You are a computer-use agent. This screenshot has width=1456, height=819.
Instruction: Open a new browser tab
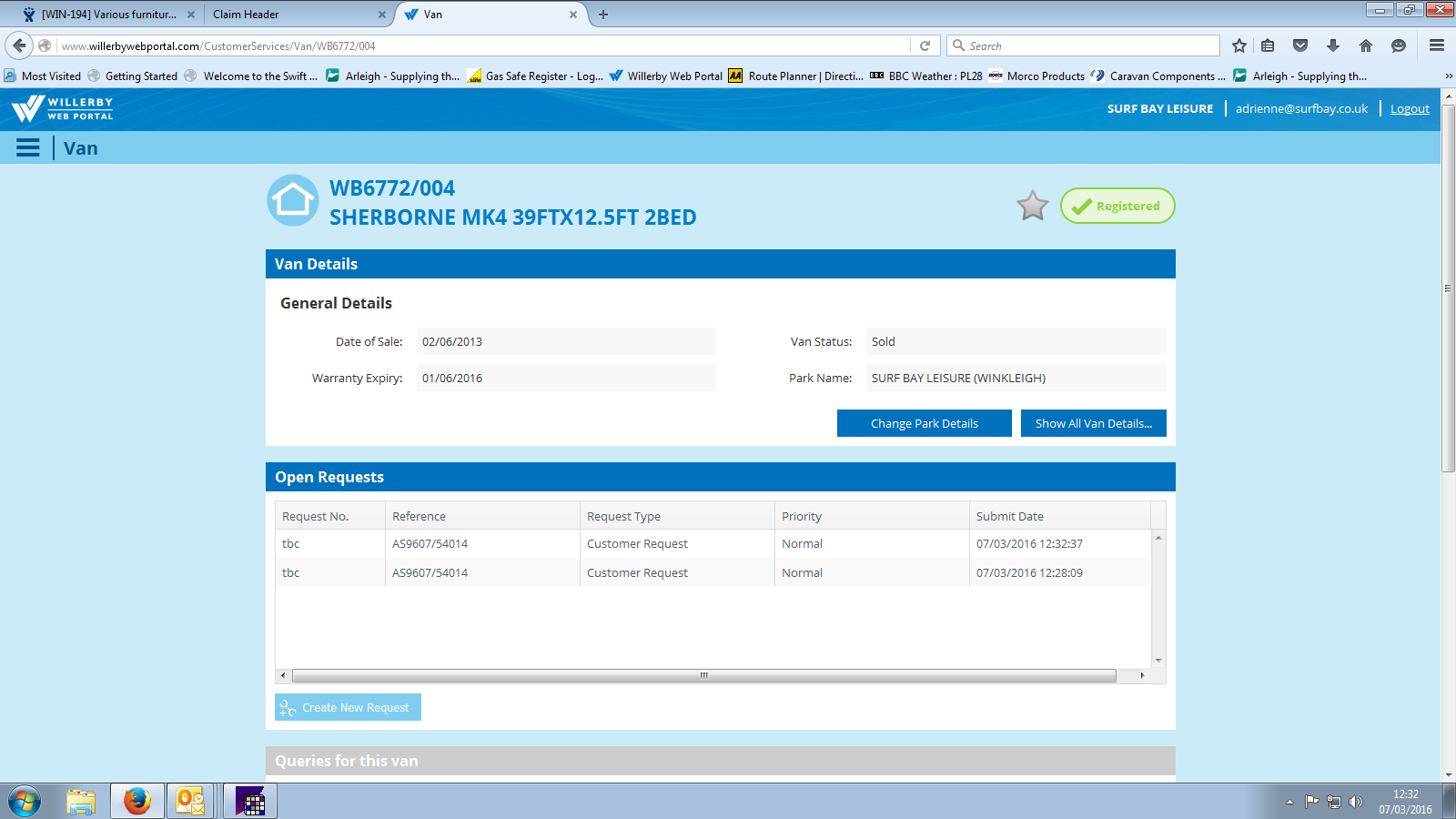click(x=603, y=15)
